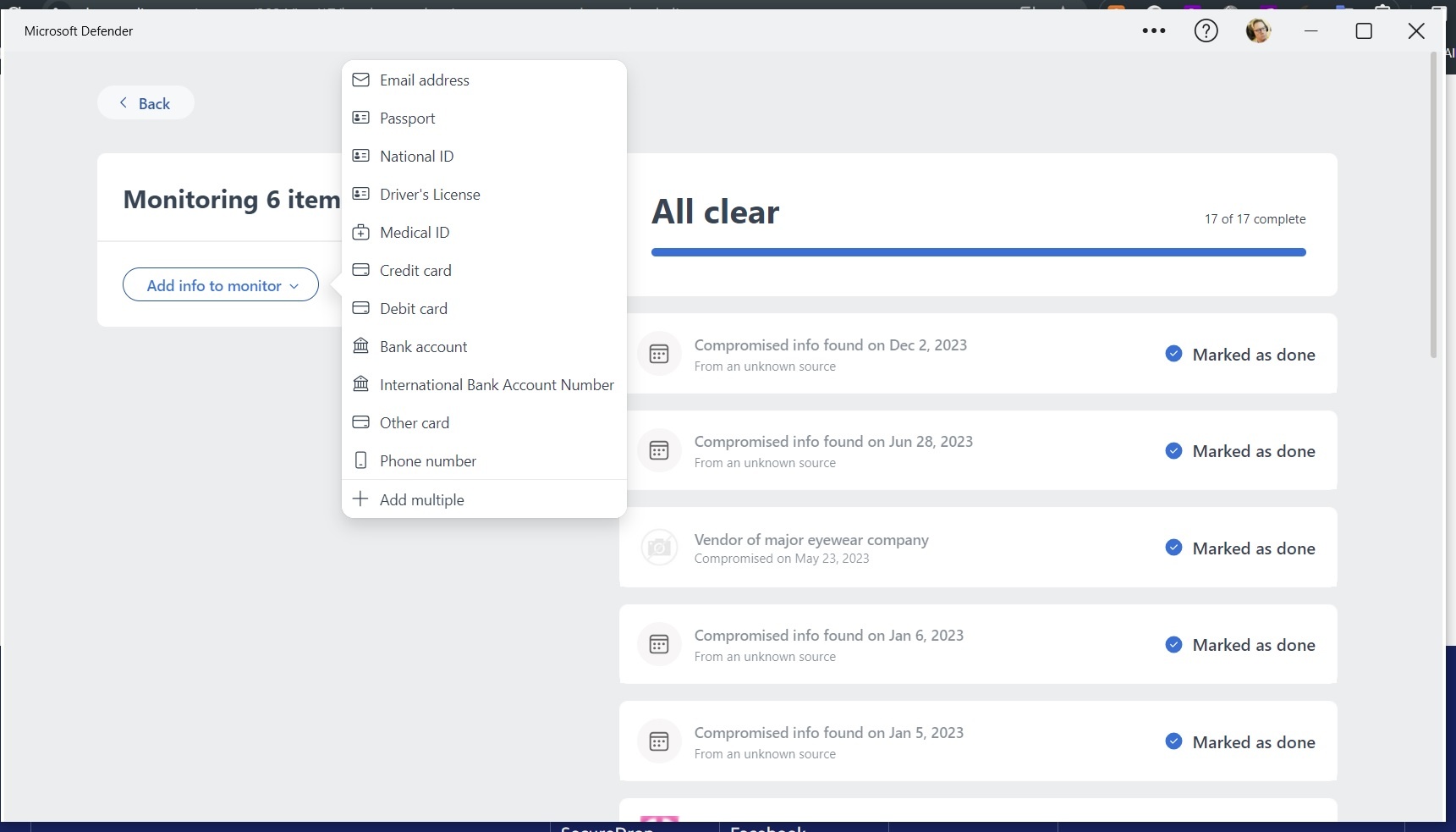This screenshot has height=832, width=1456.
Task: Click Add multiple menu entry
Action: click(484, 499)
